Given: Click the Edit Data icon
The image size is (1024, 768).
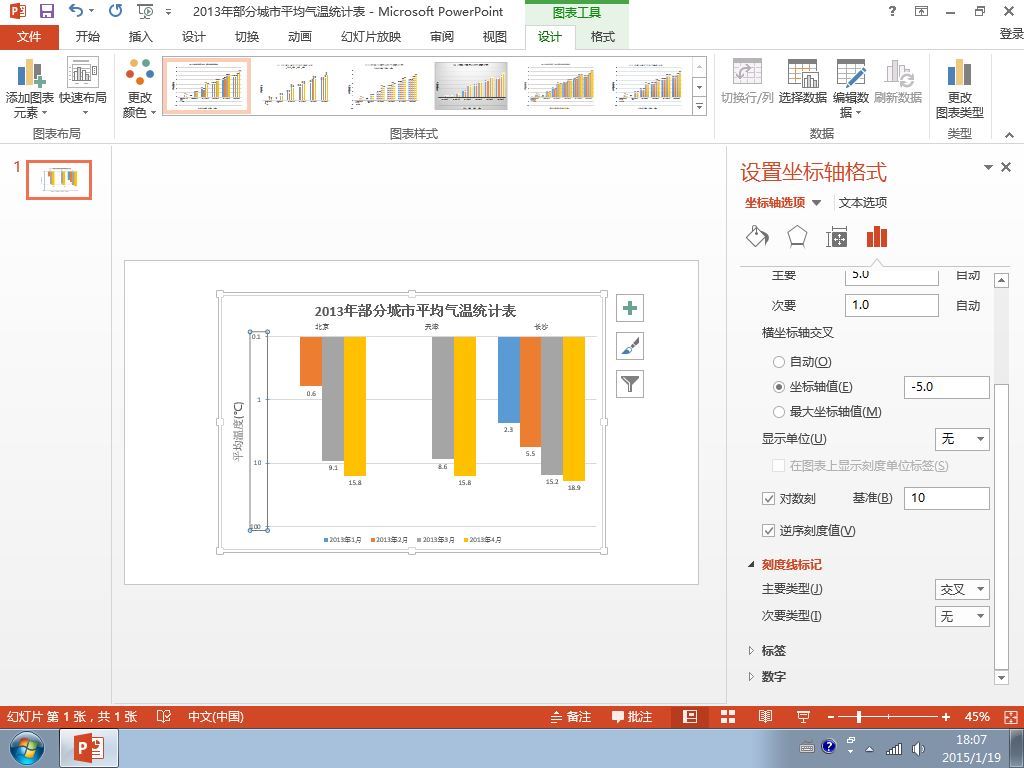Looking at the screenshot, I should pyautogui.click(x=851, y=88).
